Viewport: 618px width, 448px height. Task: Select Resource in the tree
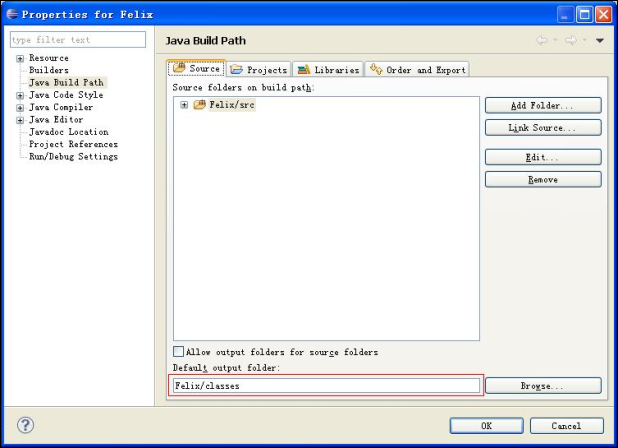[x=49, y=58]
